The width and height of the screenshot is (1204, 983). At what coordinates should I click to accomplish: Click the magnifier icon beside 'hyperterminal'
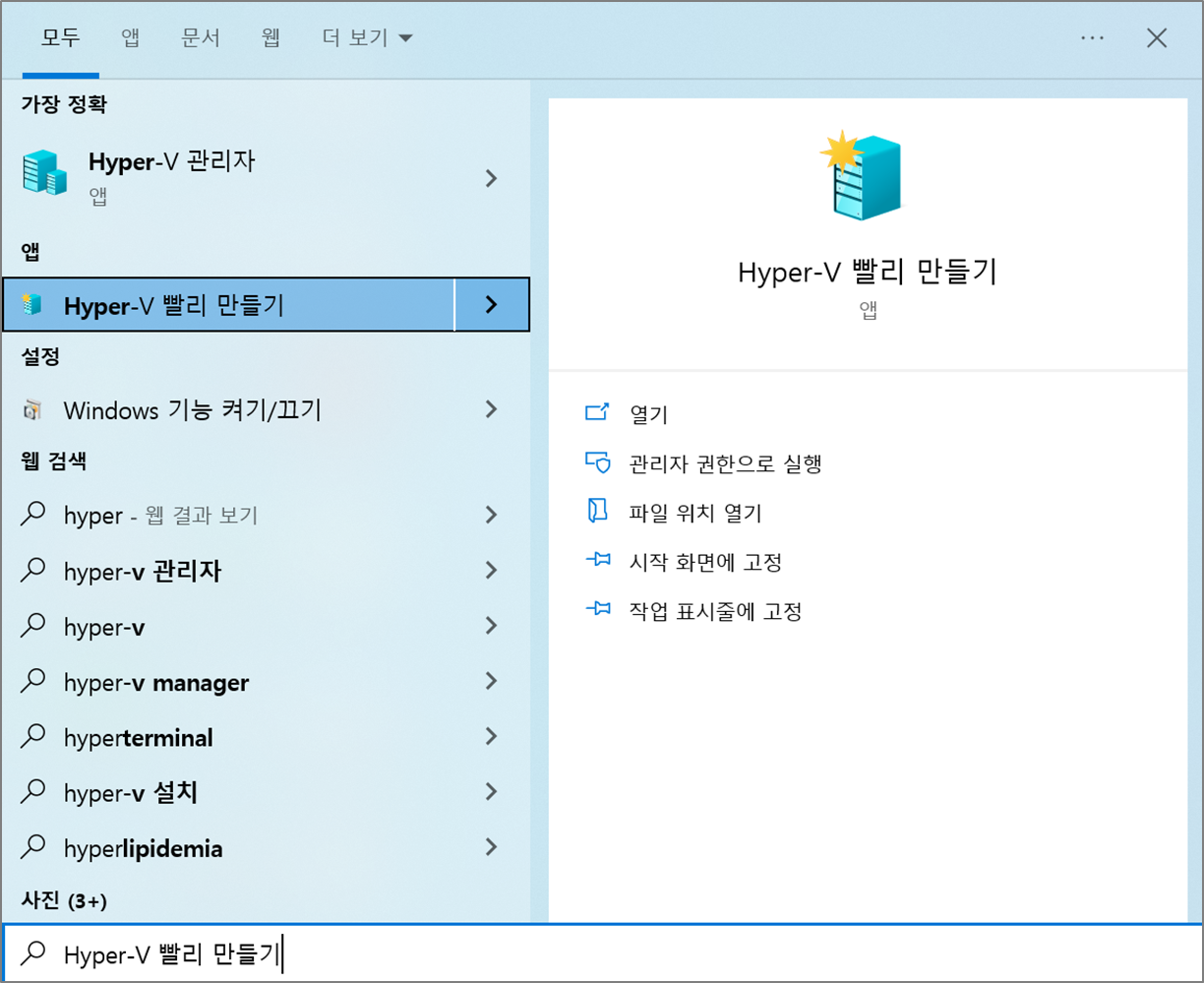click(33, 735)
